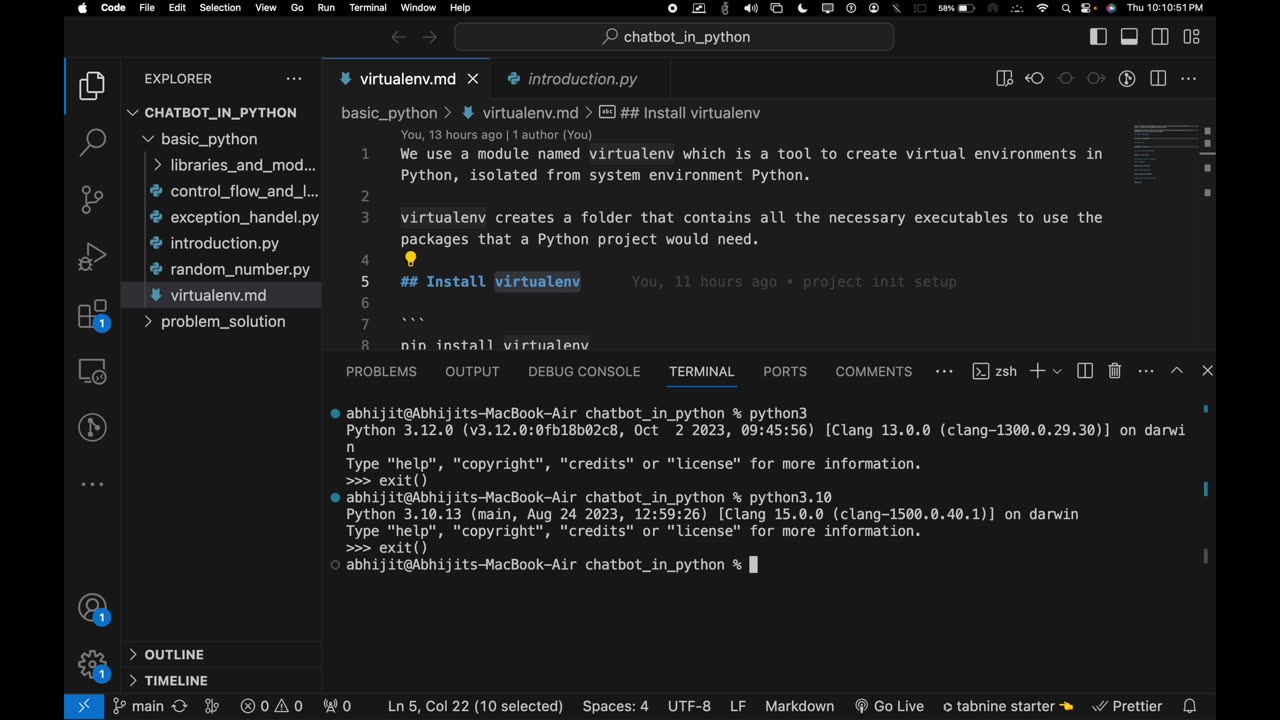
Task: Open the Explorer view in activity bar
Action: click(x=92, y=86)
